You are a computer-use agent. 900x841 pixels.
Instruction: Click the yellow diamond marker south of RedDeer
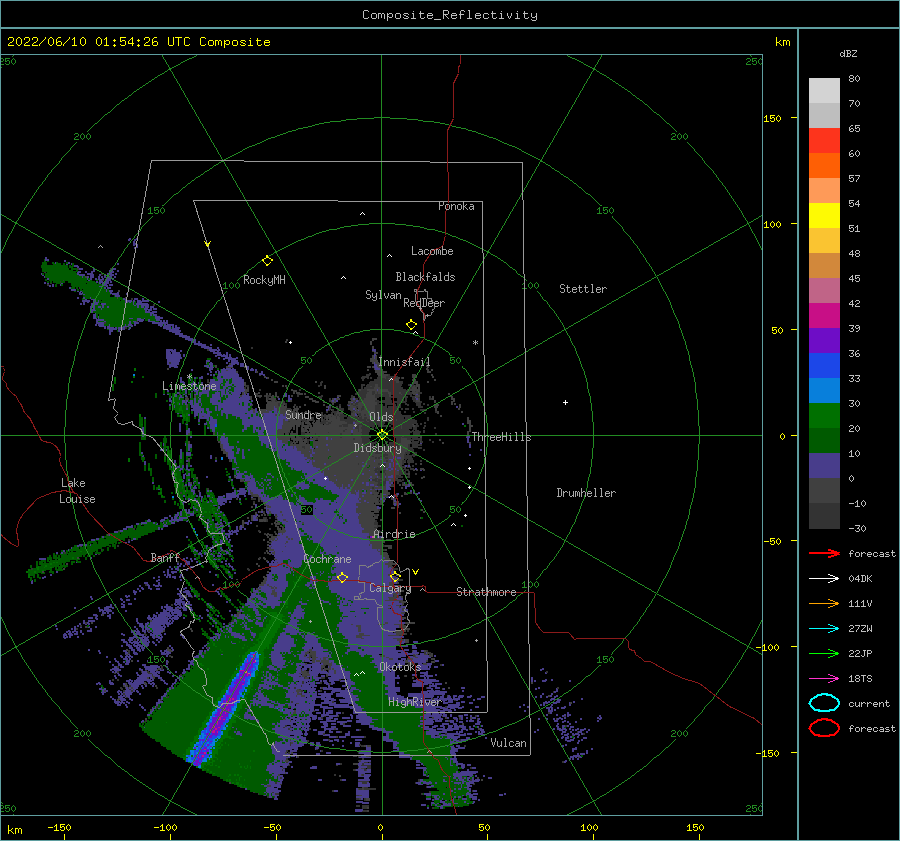pyautogui.click(x=411, y=325)
